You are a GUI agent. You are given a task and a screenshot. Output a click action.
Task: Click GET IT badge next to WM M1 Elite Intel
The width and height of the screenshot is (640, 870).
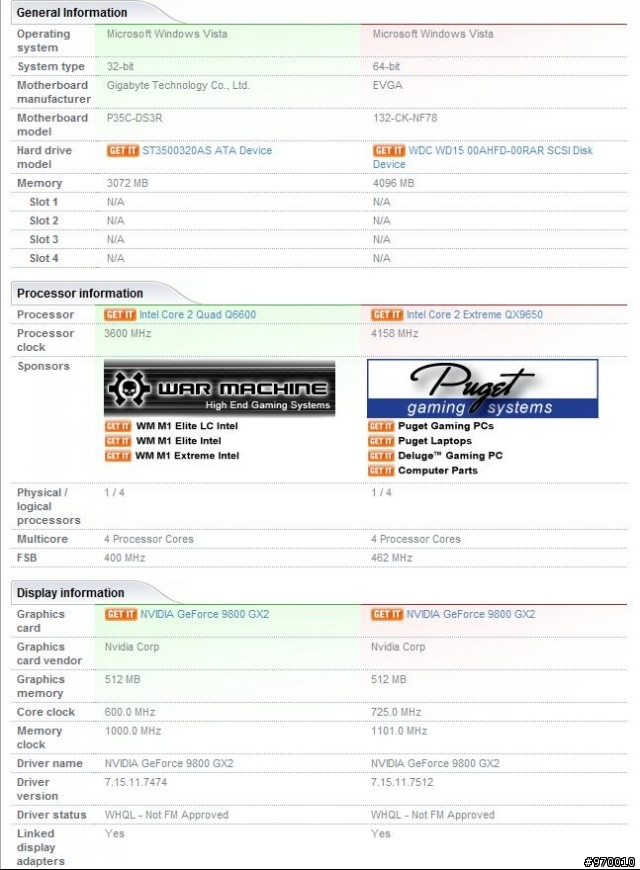(x=118, y=441)
